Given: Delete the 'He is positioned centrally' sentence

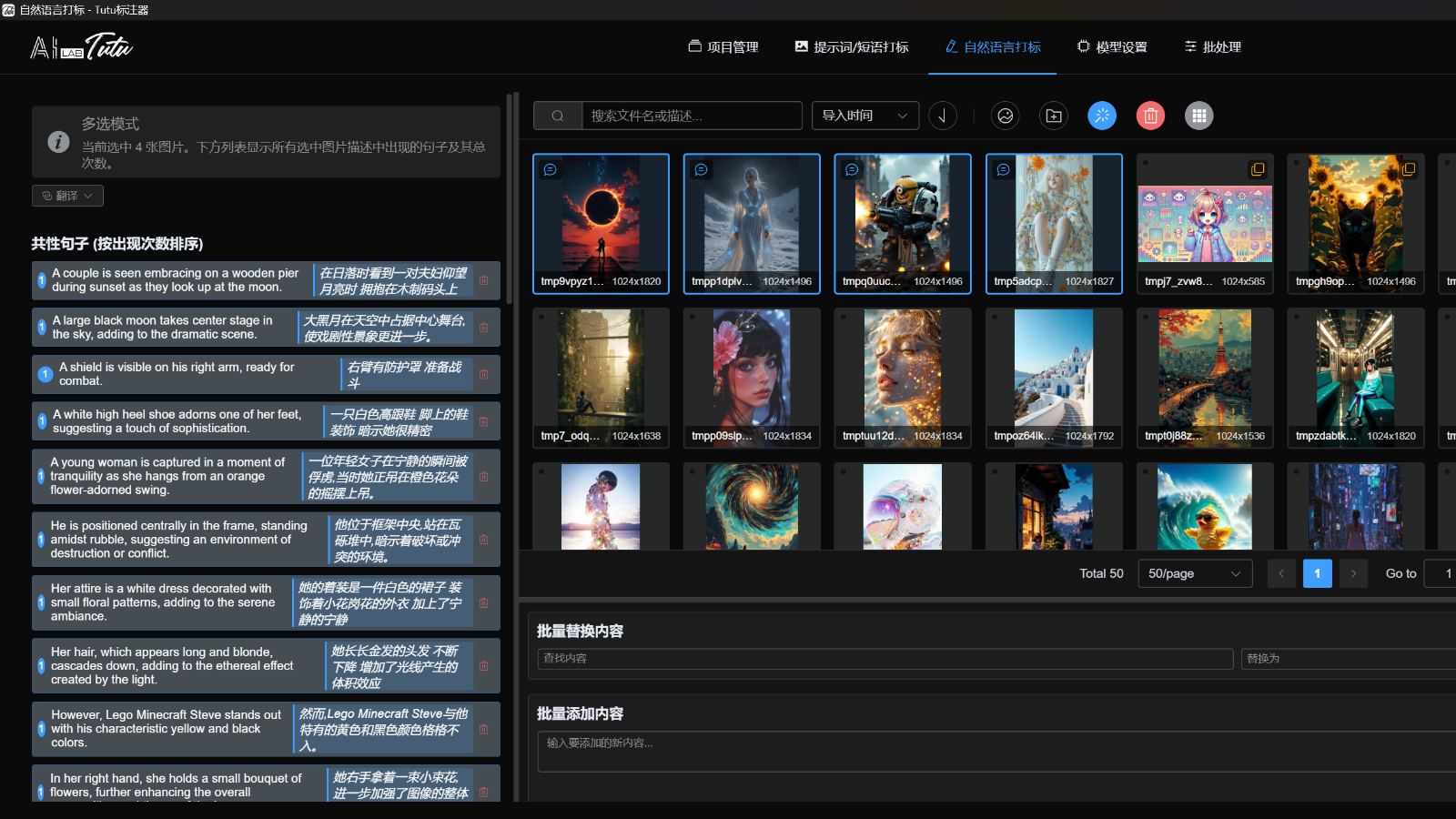Looking at the screenshot, I should click(x=484, y=540).
